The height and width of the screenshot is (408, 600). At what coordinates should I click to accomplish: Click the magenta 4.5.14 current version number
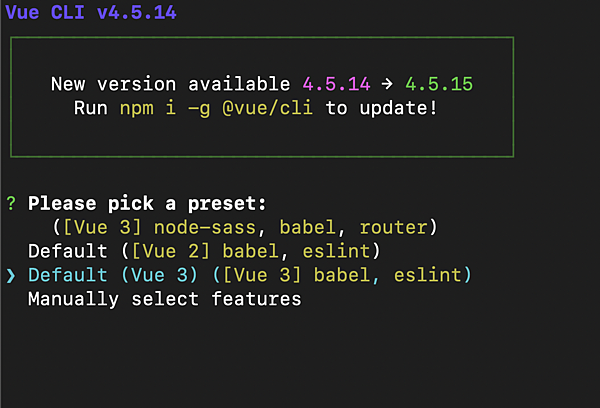tap(336, 84)
